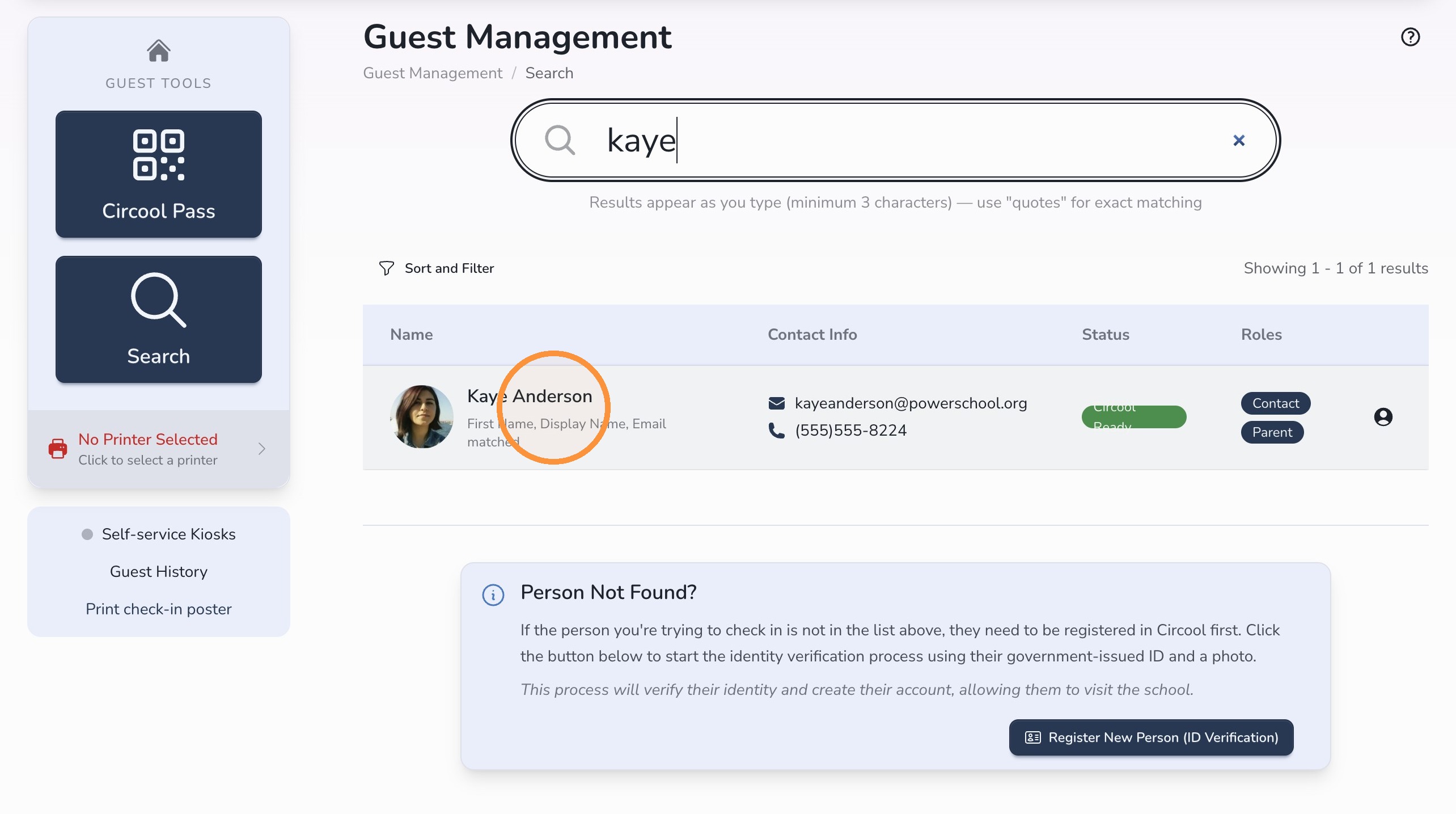Screen dimensions: 1456x814
Task: Open the Circool Pass QR tile
Action: pos(159,174)
